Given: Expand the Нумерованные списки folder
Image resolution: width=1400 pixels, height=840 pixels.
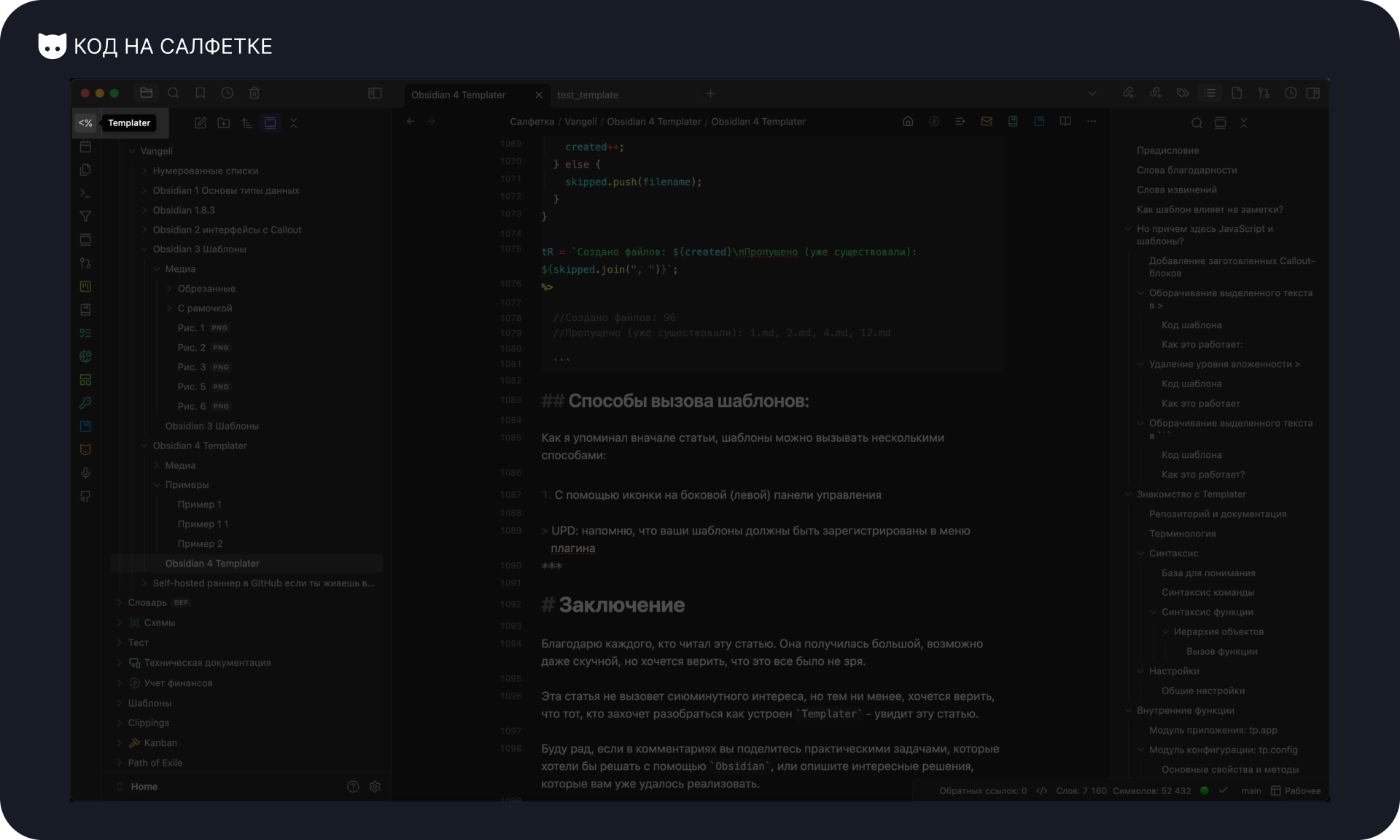Looking at the screenshot, I should pyautogui.click(x=144, y=171).
